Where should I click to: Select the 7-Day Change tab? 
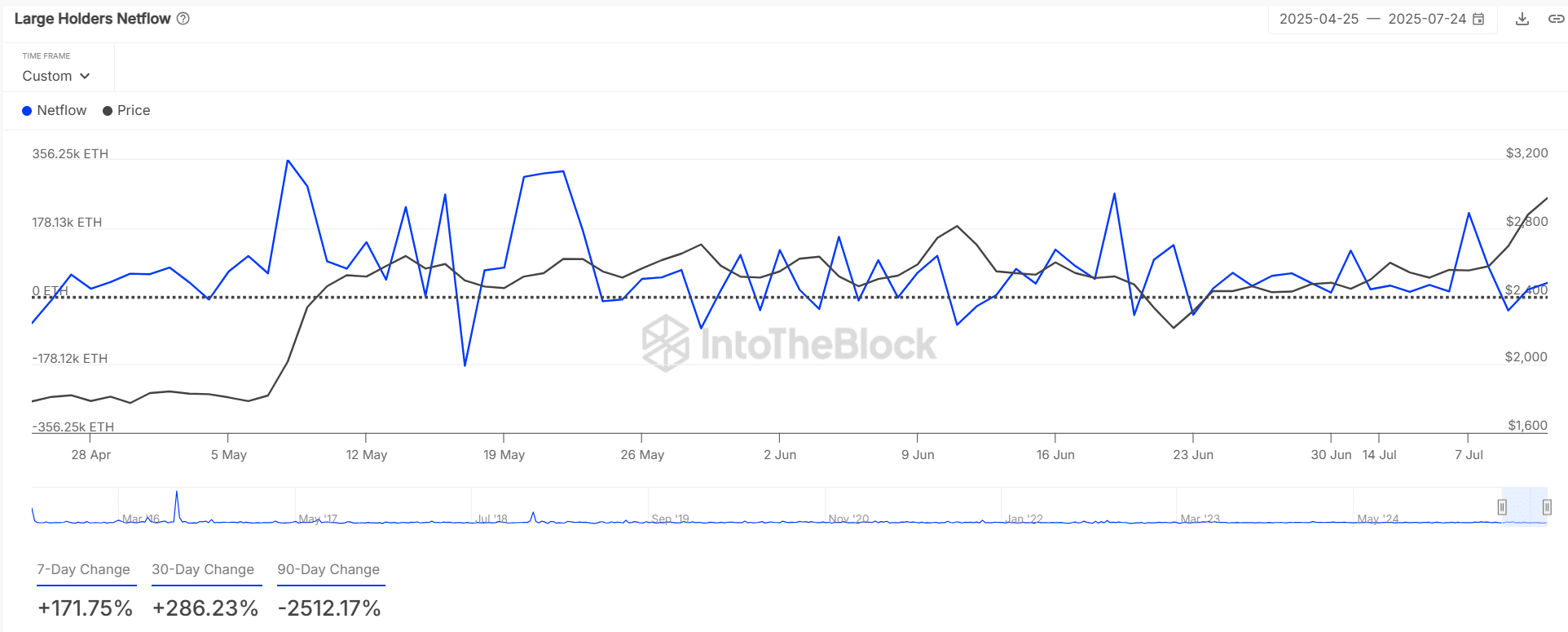(83, 569)
